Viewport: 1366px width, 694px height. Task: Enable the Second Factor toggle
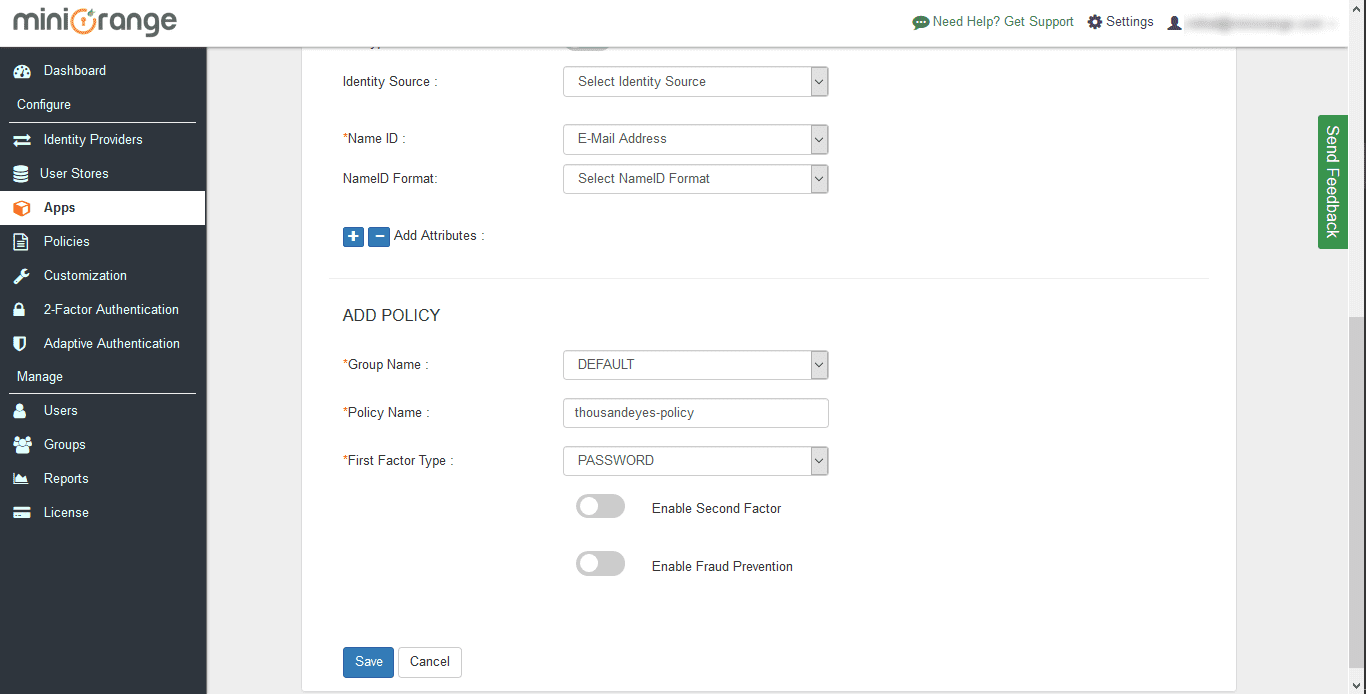point(600,507)
